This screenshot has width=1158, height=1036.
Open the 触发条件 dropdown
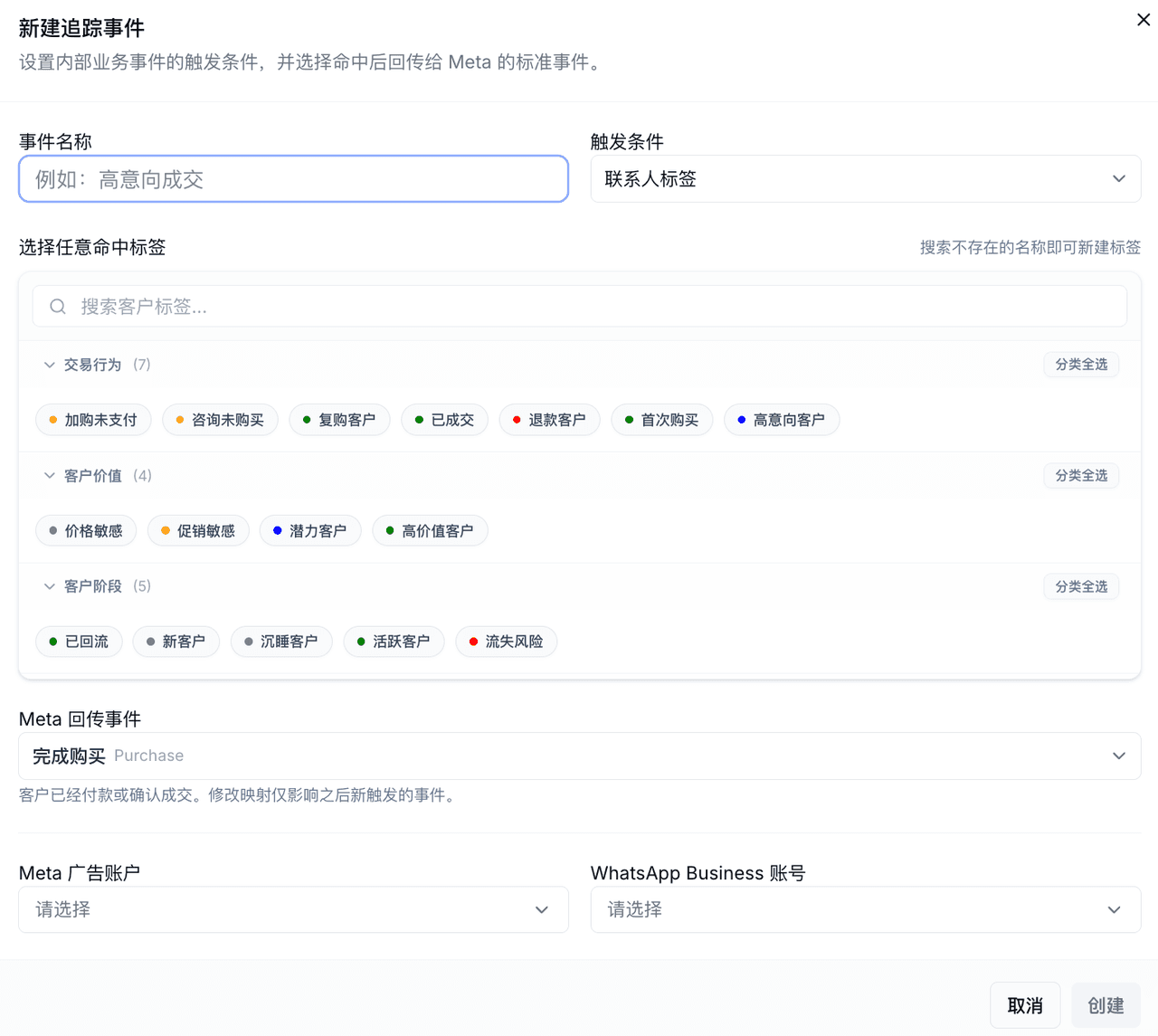(x=866, y=179)
